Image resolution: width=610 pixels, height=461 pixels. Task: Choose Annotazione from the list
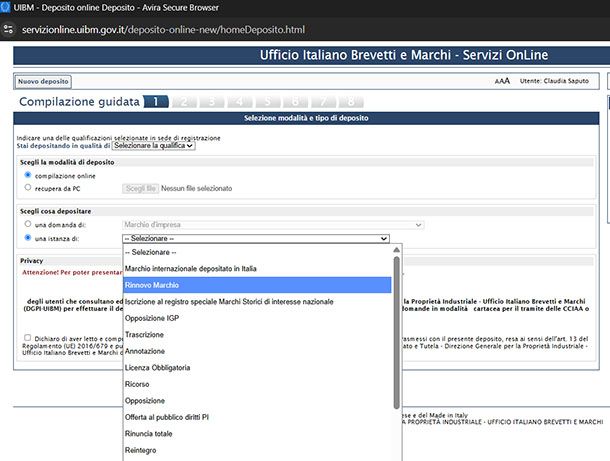coord(257,351)
